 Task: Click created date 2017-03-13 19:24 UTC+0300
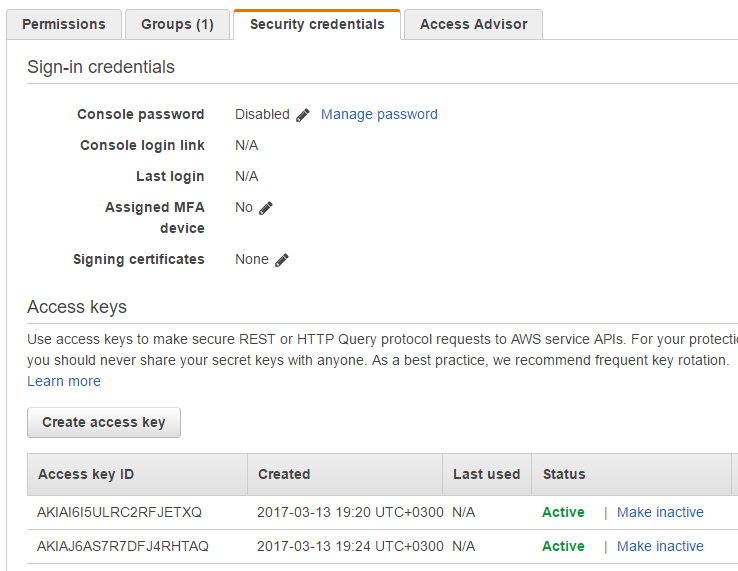coord(350,546)
